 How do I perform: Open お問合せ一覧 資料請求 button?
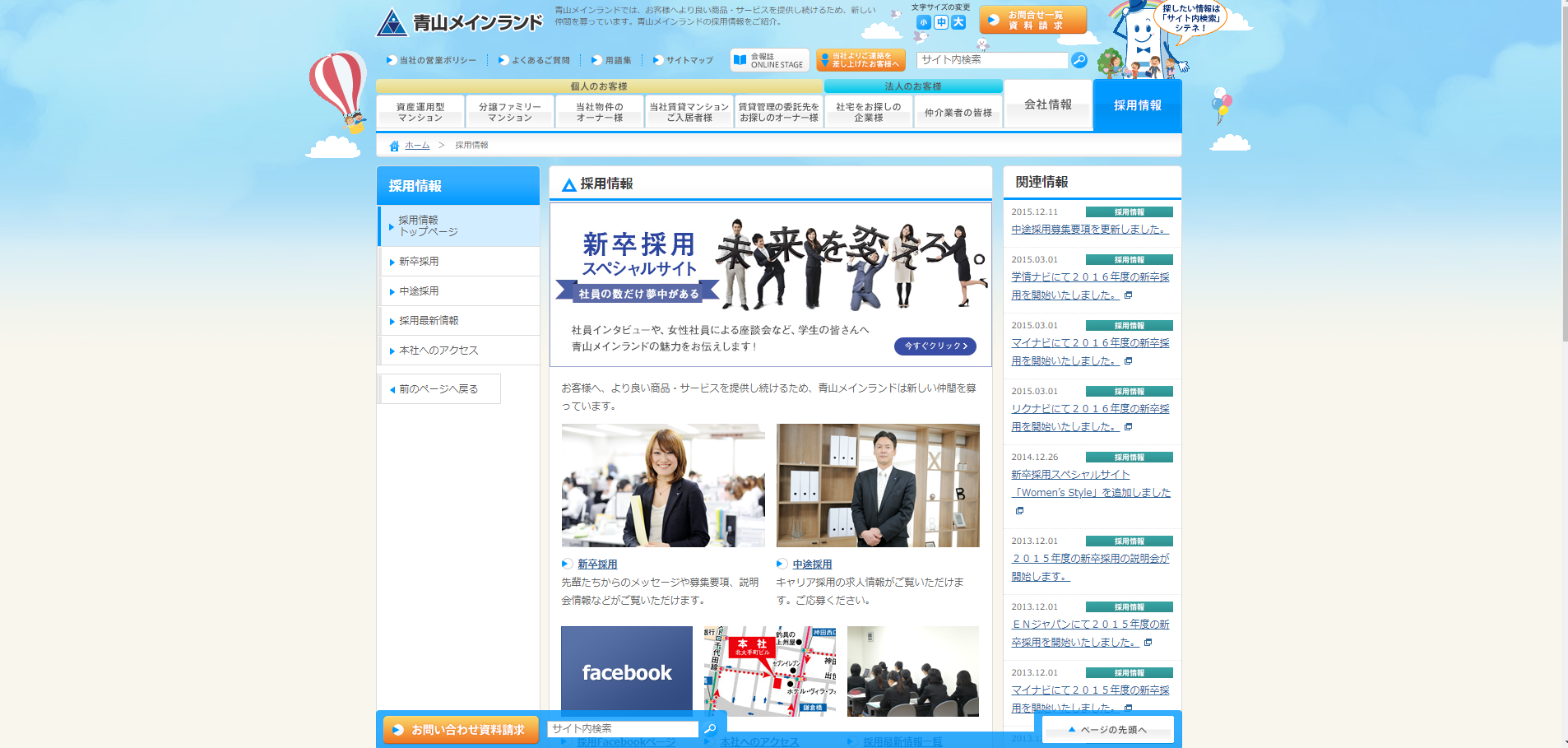[x=1033, y=20]
